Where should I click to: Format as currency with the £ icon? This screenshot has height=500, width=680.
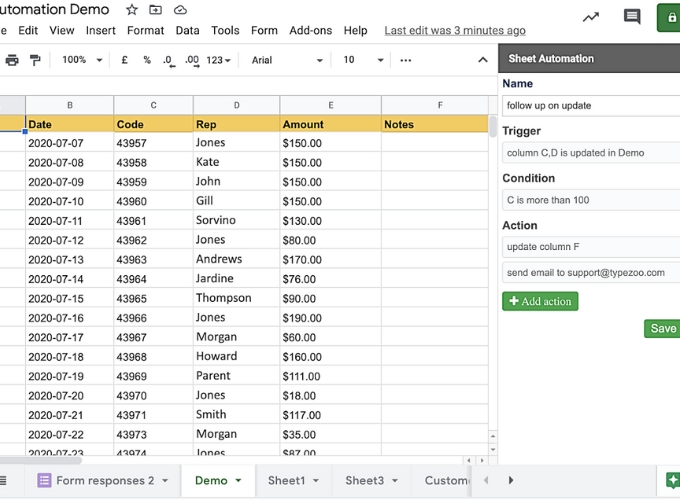[124, 60]
